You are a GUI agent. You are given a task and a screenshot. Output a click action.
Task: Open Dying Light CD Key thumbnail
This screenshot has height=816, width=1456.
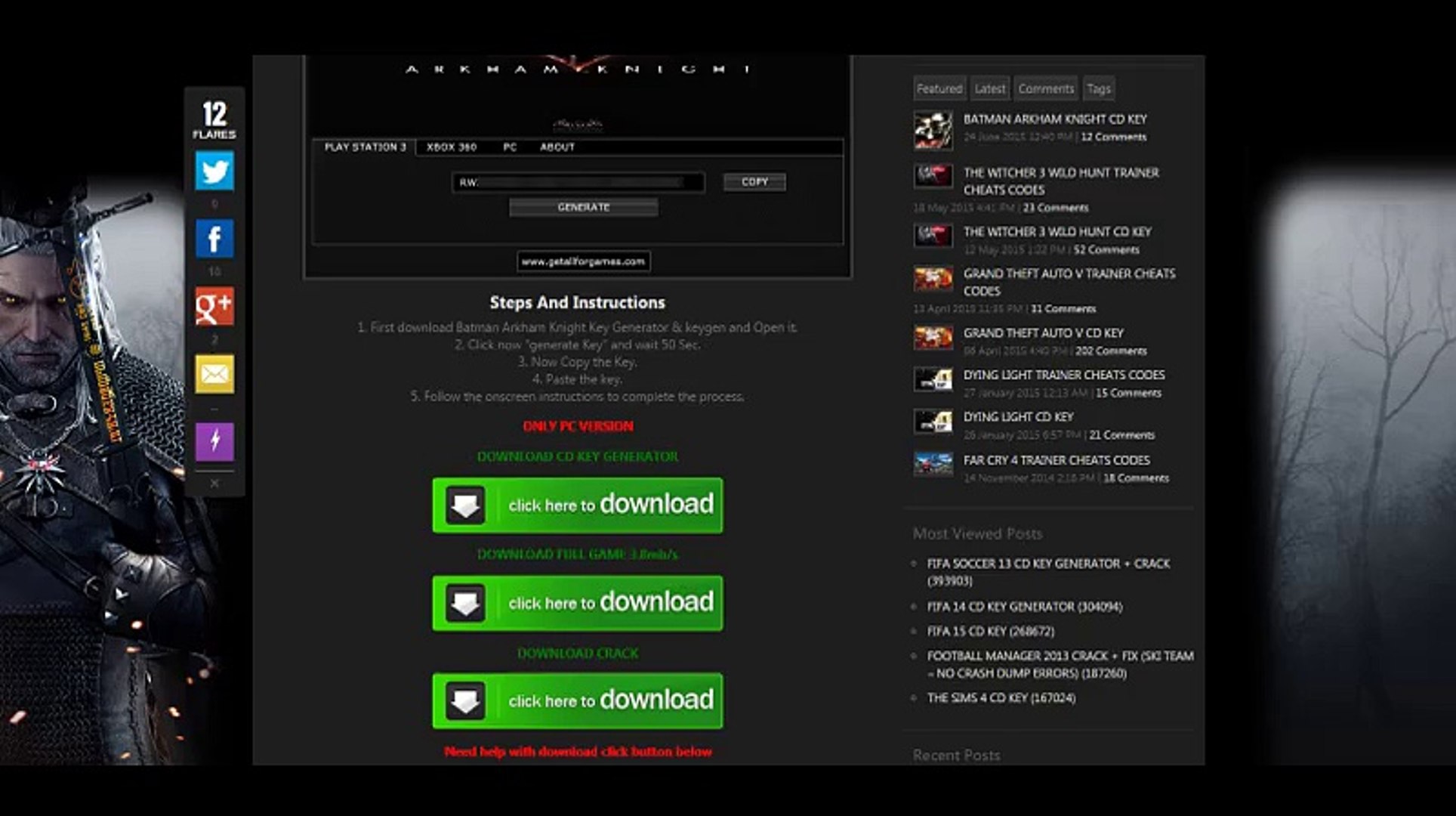click(x=933, y=422)
